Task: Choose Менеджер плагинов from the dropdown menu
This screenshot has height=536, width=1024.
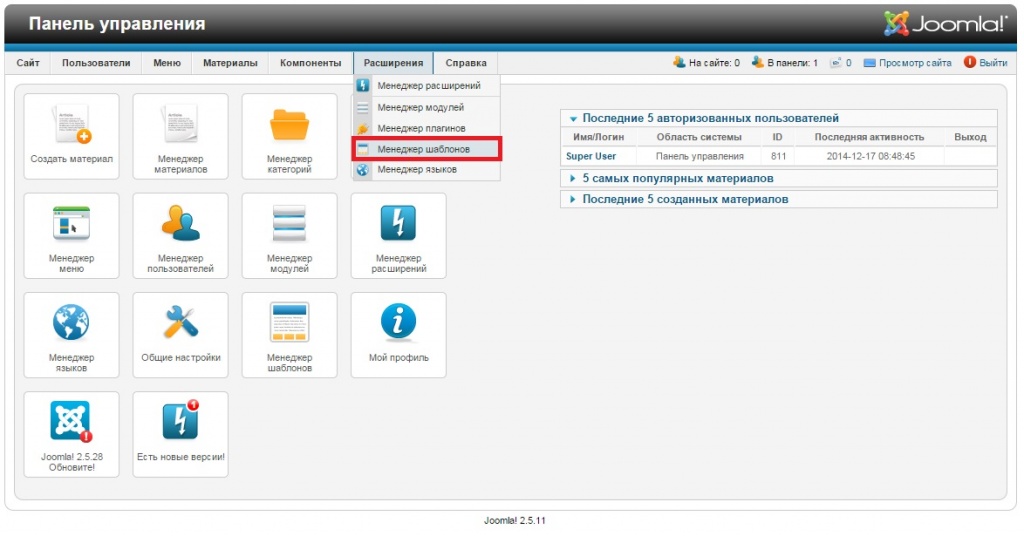Action: click(x=420, y=128)
